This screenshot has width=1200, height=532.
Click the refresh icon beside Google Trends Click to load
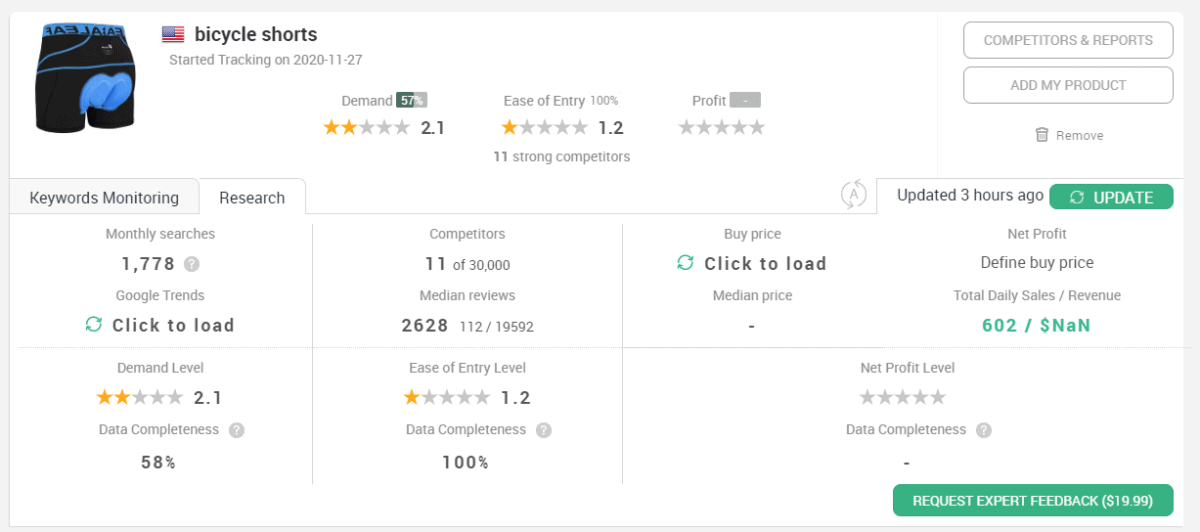tap(94, 325)
